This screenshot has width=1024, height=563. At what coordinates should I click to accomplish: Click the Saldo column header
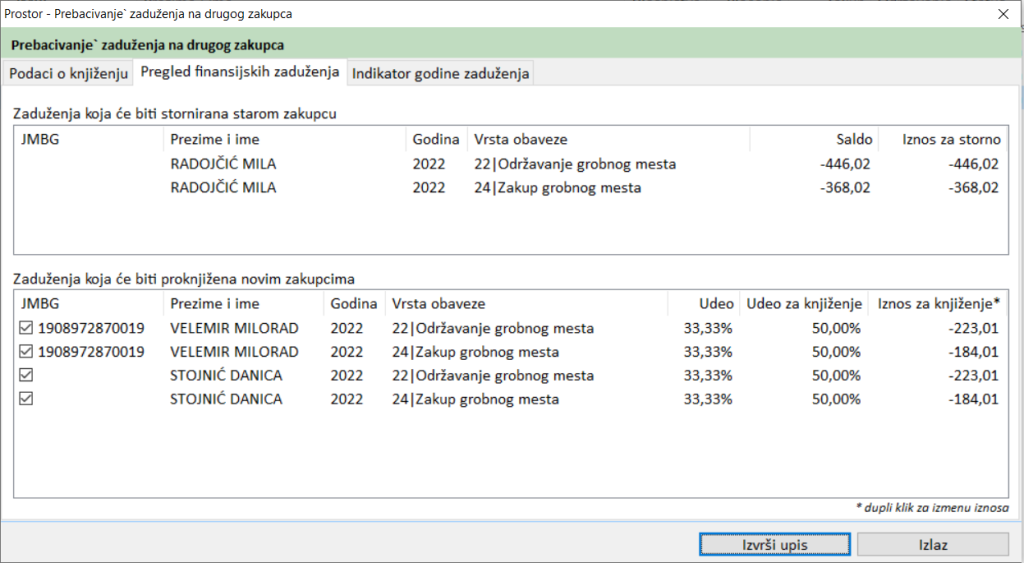pos(854,140)
